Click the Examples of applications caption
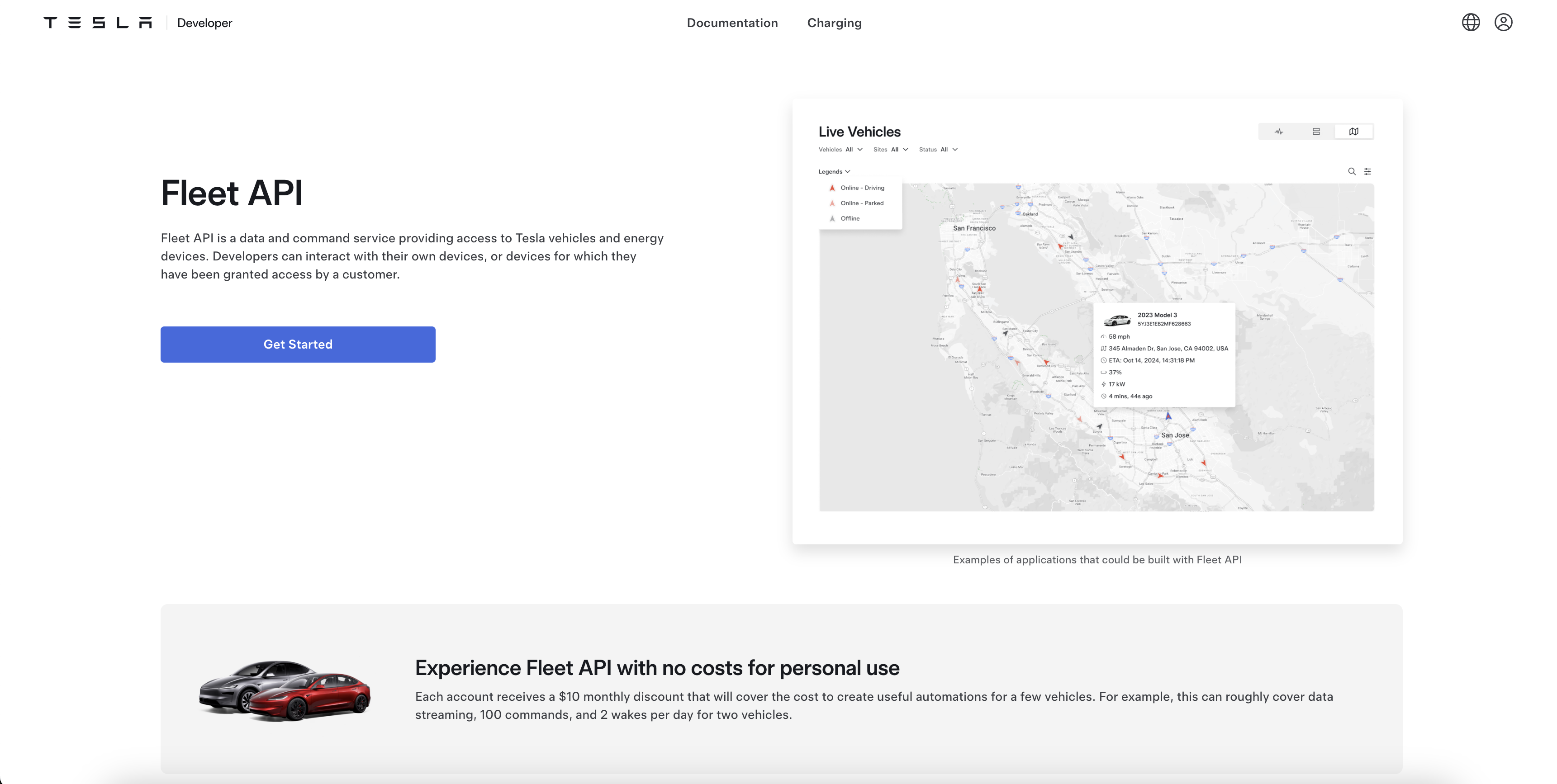Image resolution: width=1557 pixels, height=784 pixels. pos(1097,560)
